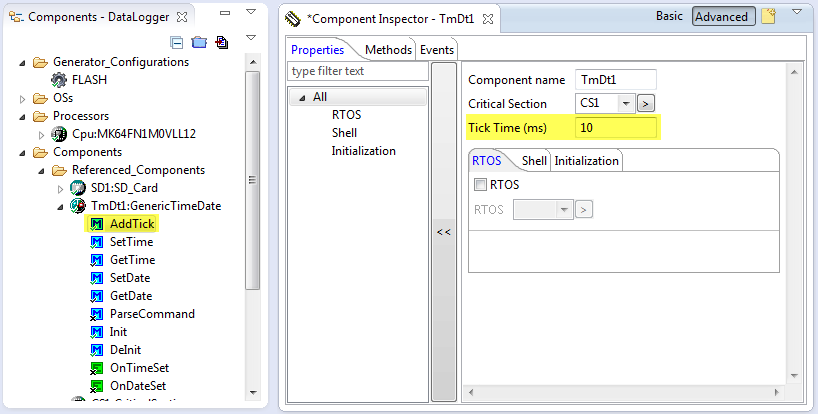Click the import document icon in Components toolbar
The height and width of the screenshot is (414, 818).
221,42
